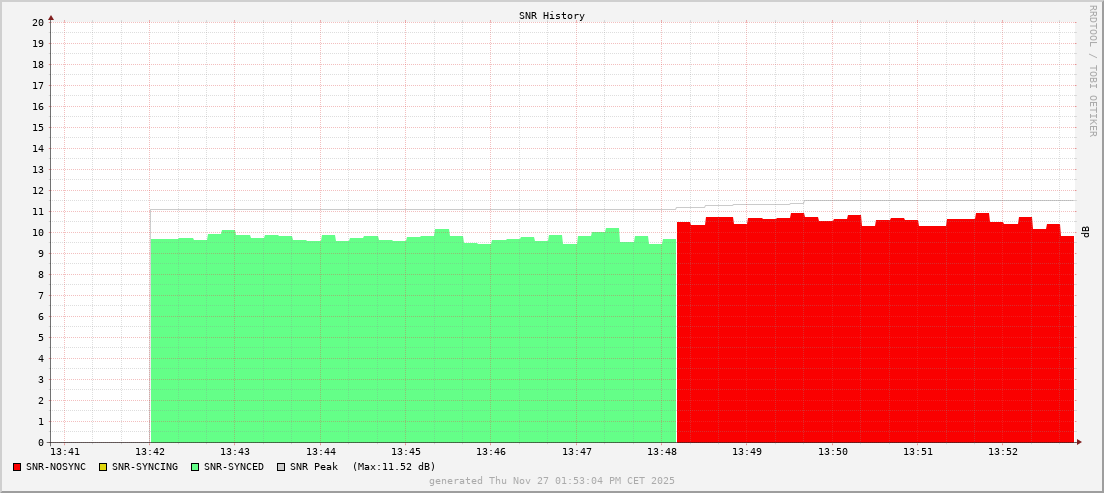
Task: Click the 13:48 time axis label
Action: point(662,452)
